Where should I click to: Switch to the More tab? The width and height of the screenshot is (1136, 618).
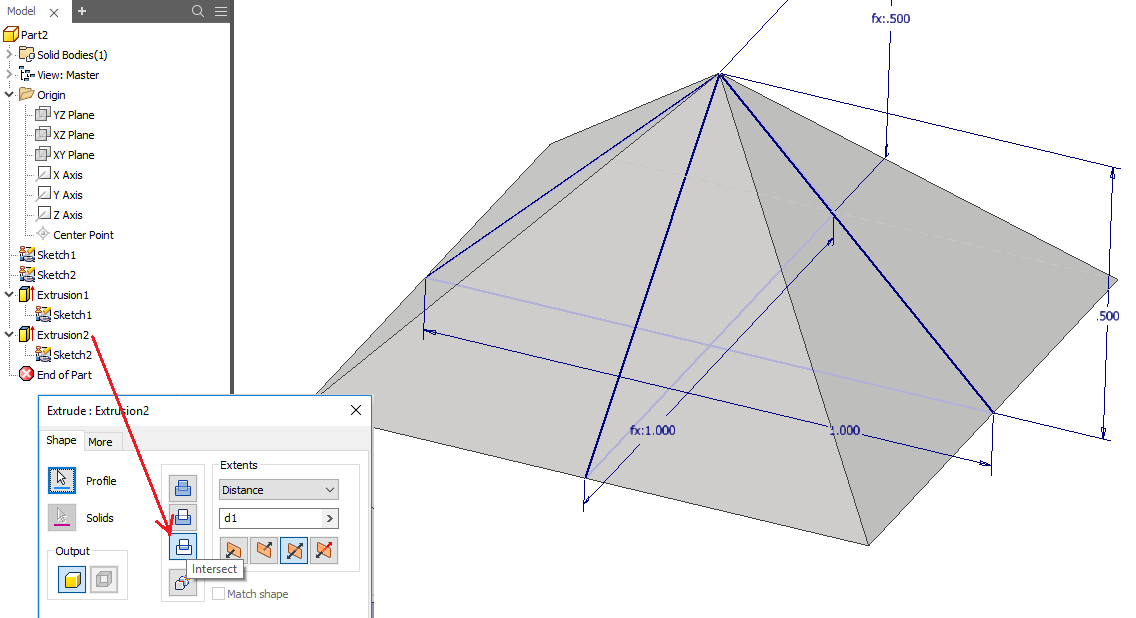pos(100,442)
